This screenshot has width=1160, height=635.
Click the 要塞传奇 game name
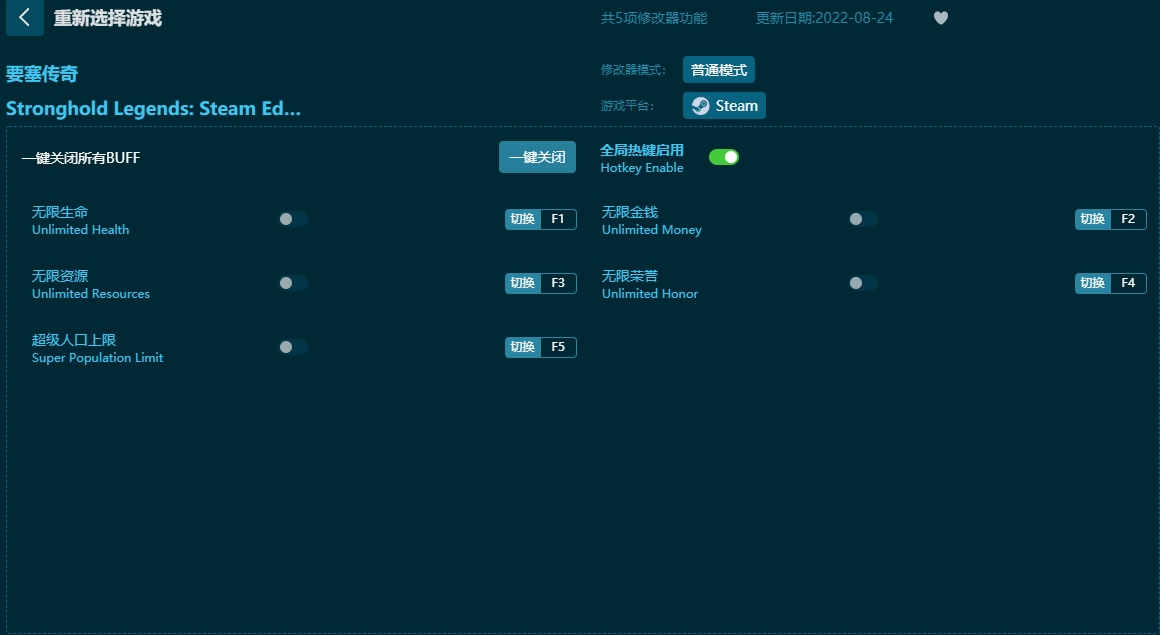(41, 74)
